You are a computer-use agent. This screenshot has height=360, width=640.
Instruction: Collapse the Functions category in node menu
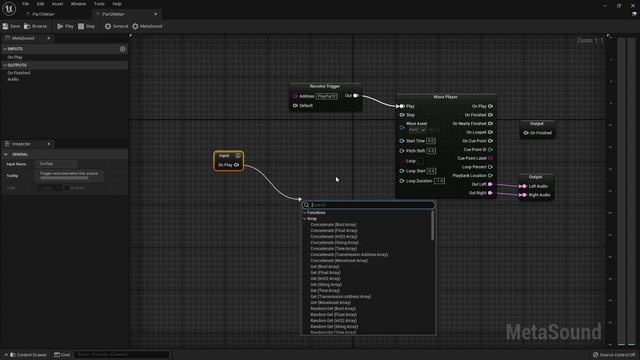pos(304,213)
